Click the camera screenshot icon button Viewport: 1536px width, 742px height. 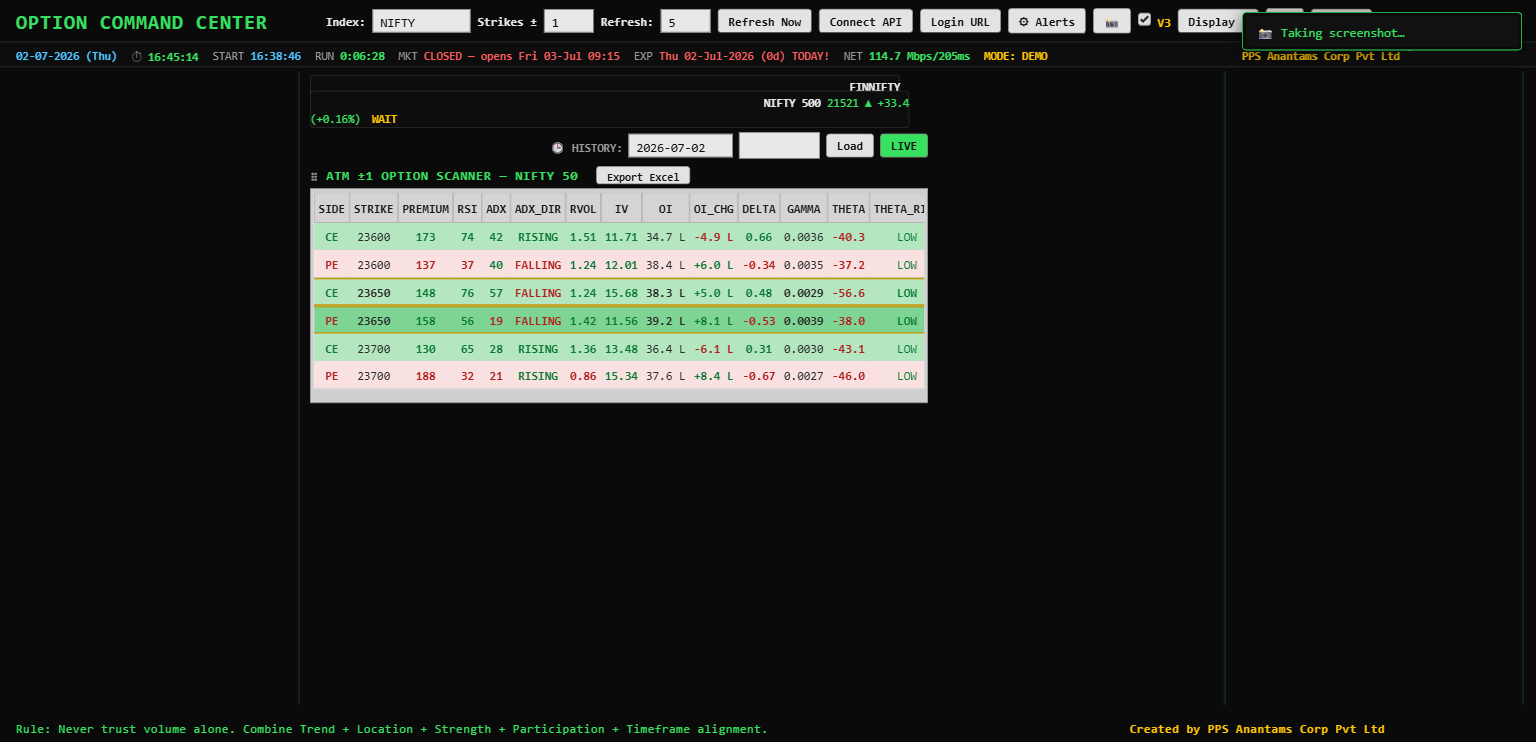click(x=1111, y=21)
